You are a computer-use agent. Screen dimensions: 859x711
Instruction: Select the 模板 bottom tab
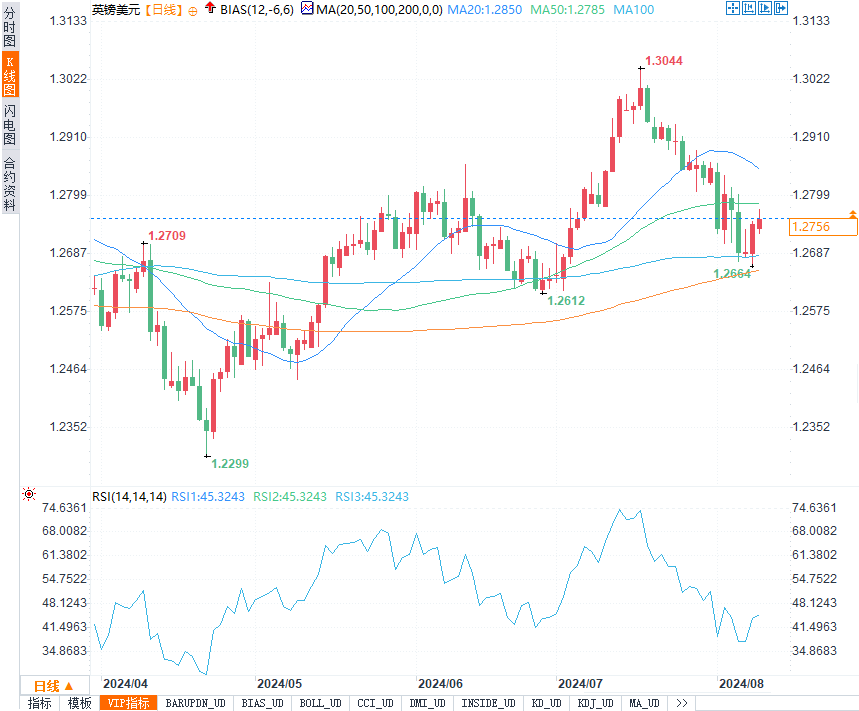(80, 703)
